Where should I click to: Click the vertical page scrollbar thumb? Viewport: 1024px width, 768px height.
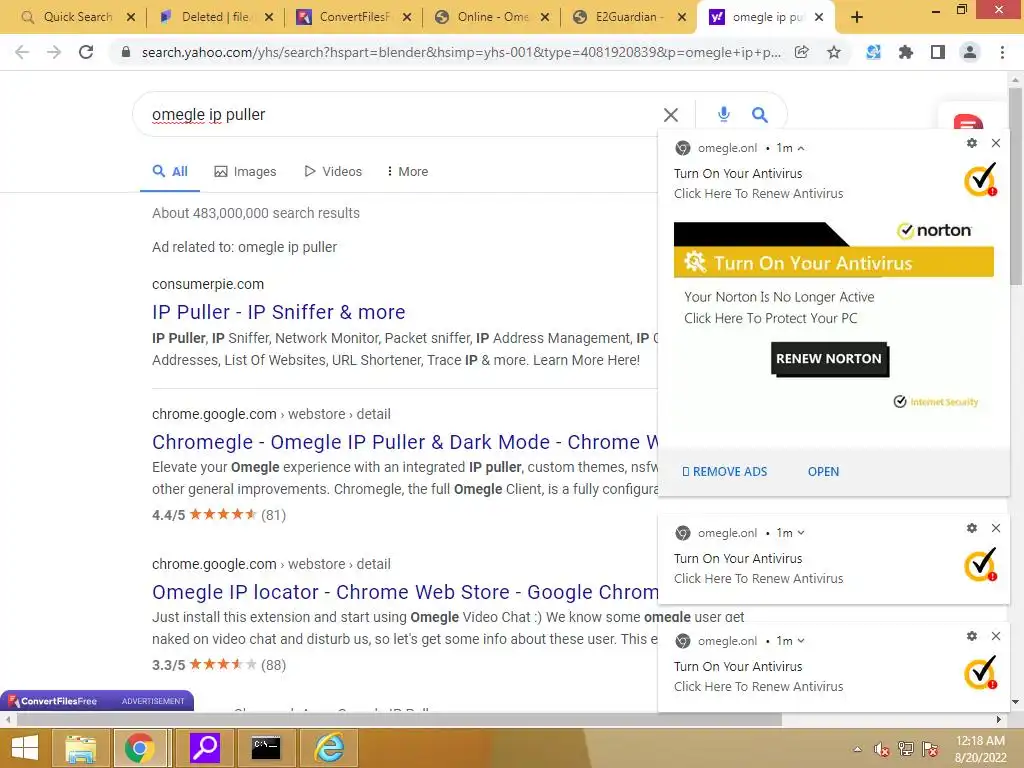(x=1016, y=186)
